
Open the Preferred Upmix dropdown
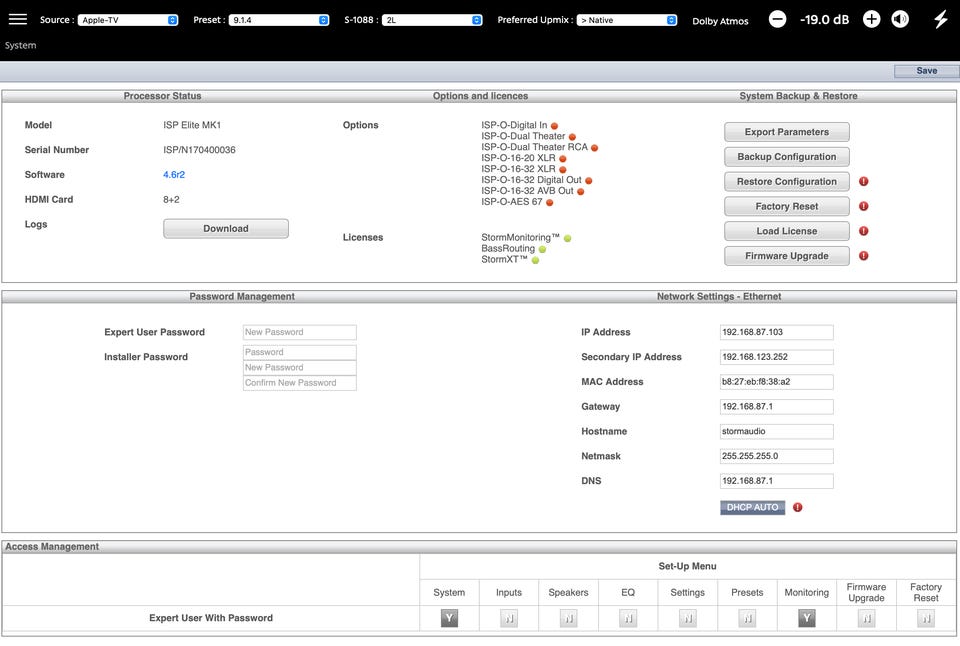[627, 20]
